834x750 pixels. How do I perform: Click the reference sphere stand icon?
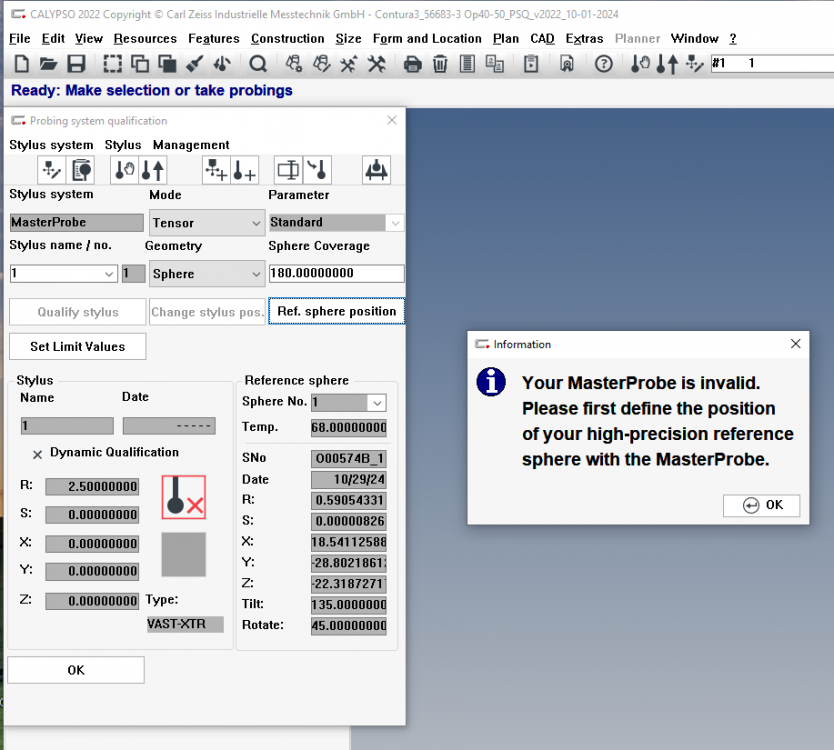coord(376,170)
